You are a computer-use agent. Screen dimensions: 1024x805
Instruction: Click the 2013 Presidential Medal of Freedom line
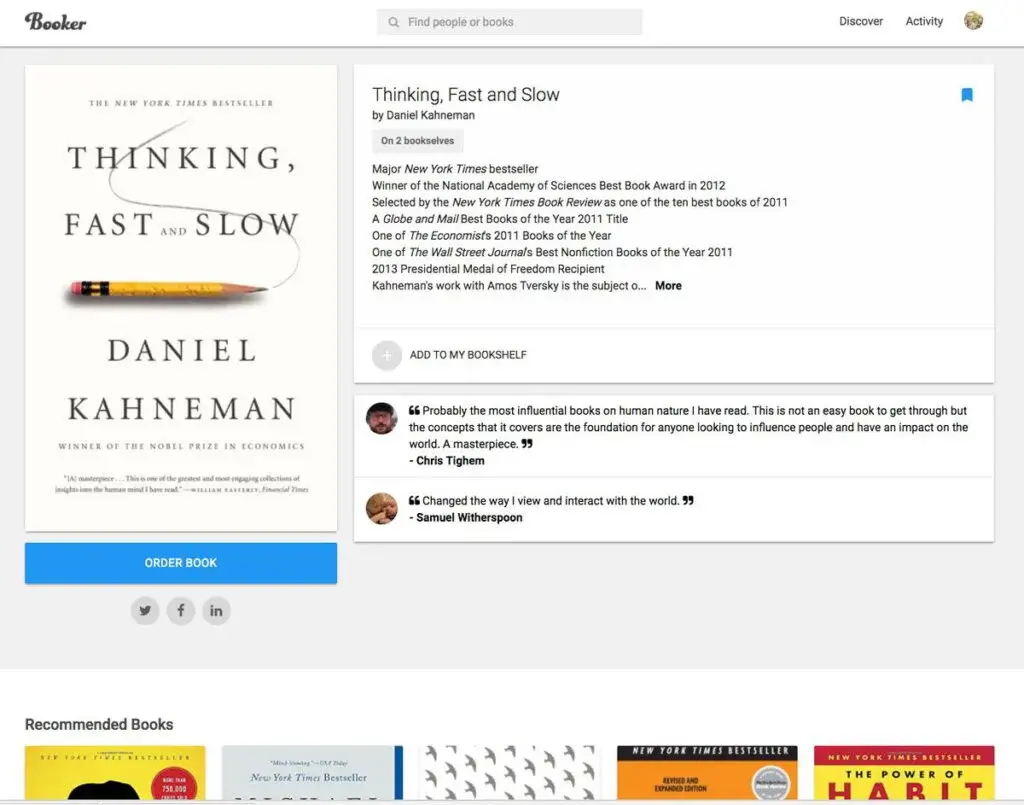tap(488, 269)
